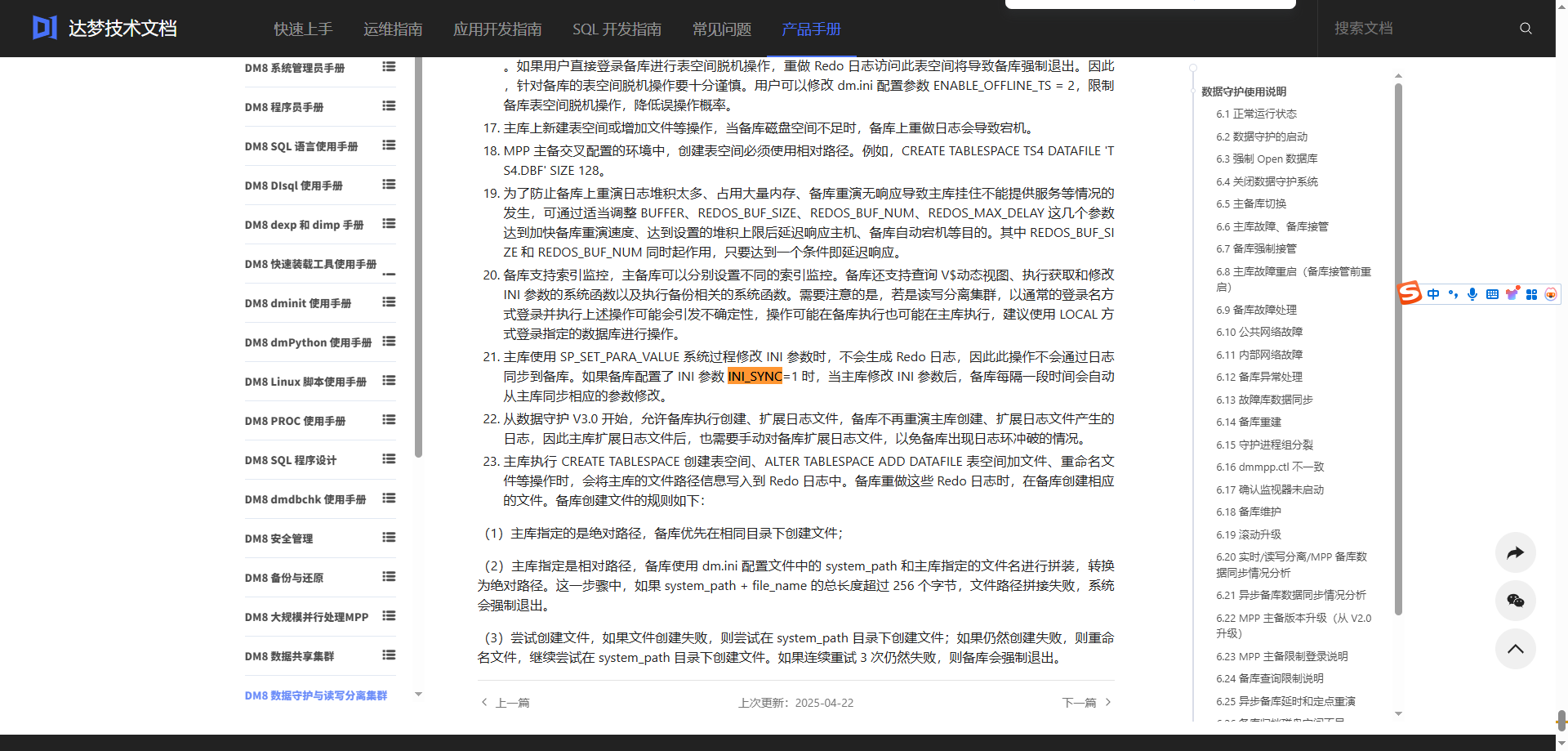Viewport: 1568px width, 751px height.
Task: Toggle Sogou punctuation mode button
Action: coord(1453,294)
